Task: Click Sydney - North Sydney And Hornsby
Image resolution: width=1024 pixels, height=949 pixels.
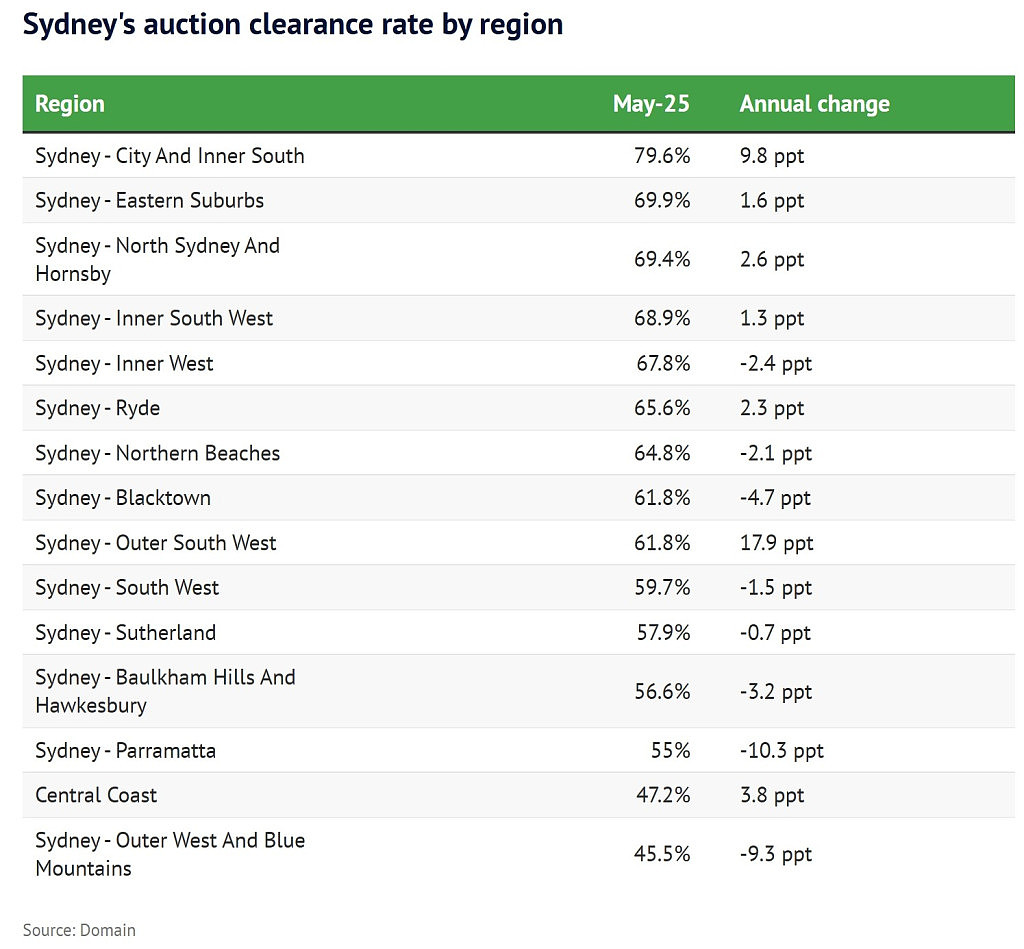Action: coord(157,259)
